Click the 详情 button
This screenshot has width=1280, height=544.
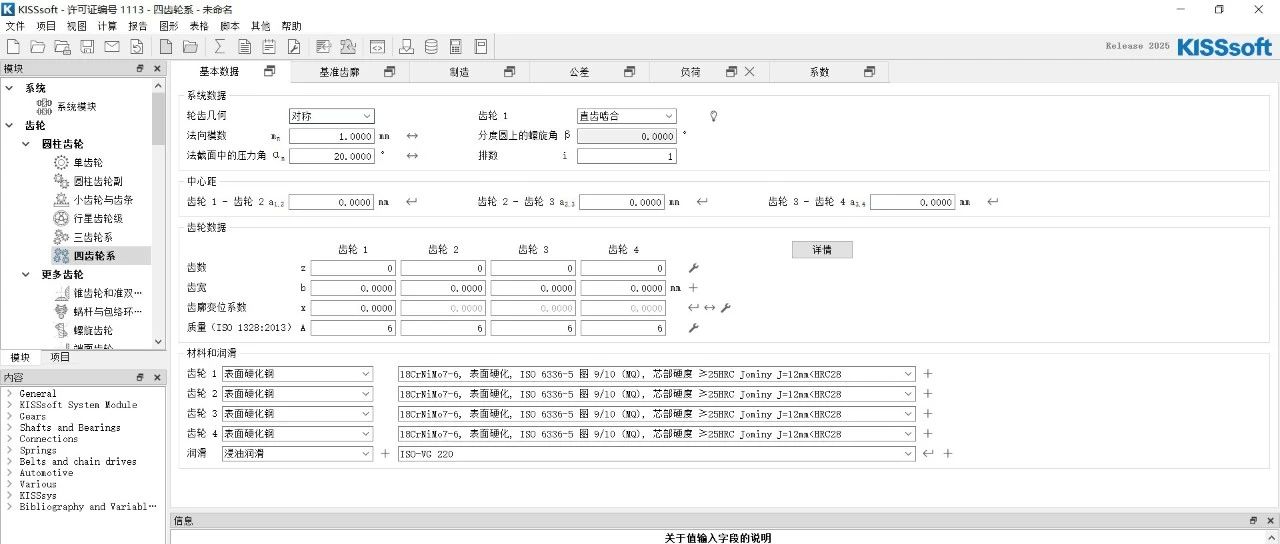(x=822, y=249)
